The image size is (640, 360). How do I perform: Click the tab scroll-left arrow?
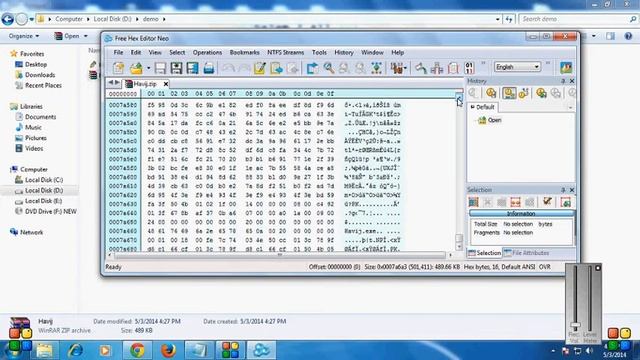point(110,83)
